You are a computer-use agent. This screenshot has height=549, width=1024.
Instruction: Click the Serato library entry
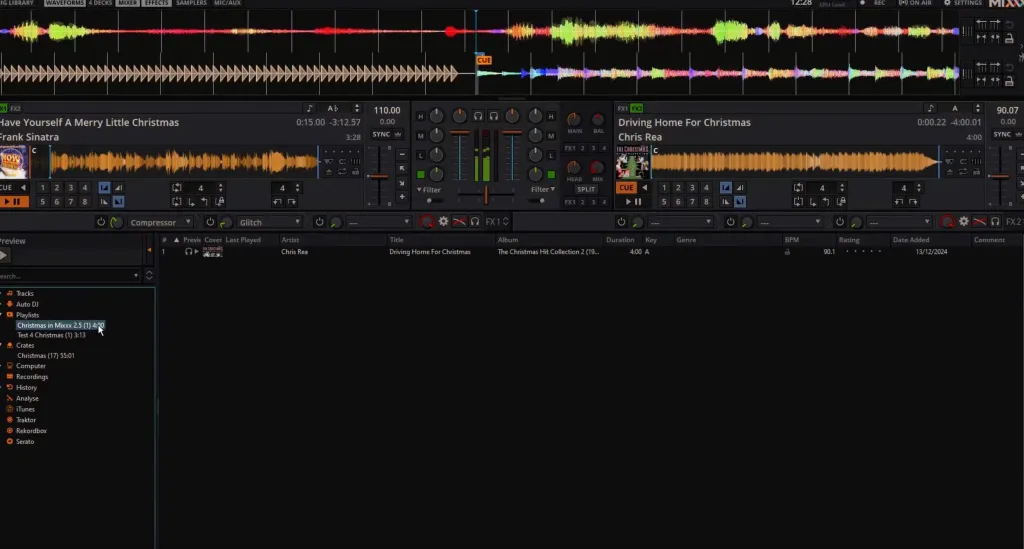(x=26, y=441)
